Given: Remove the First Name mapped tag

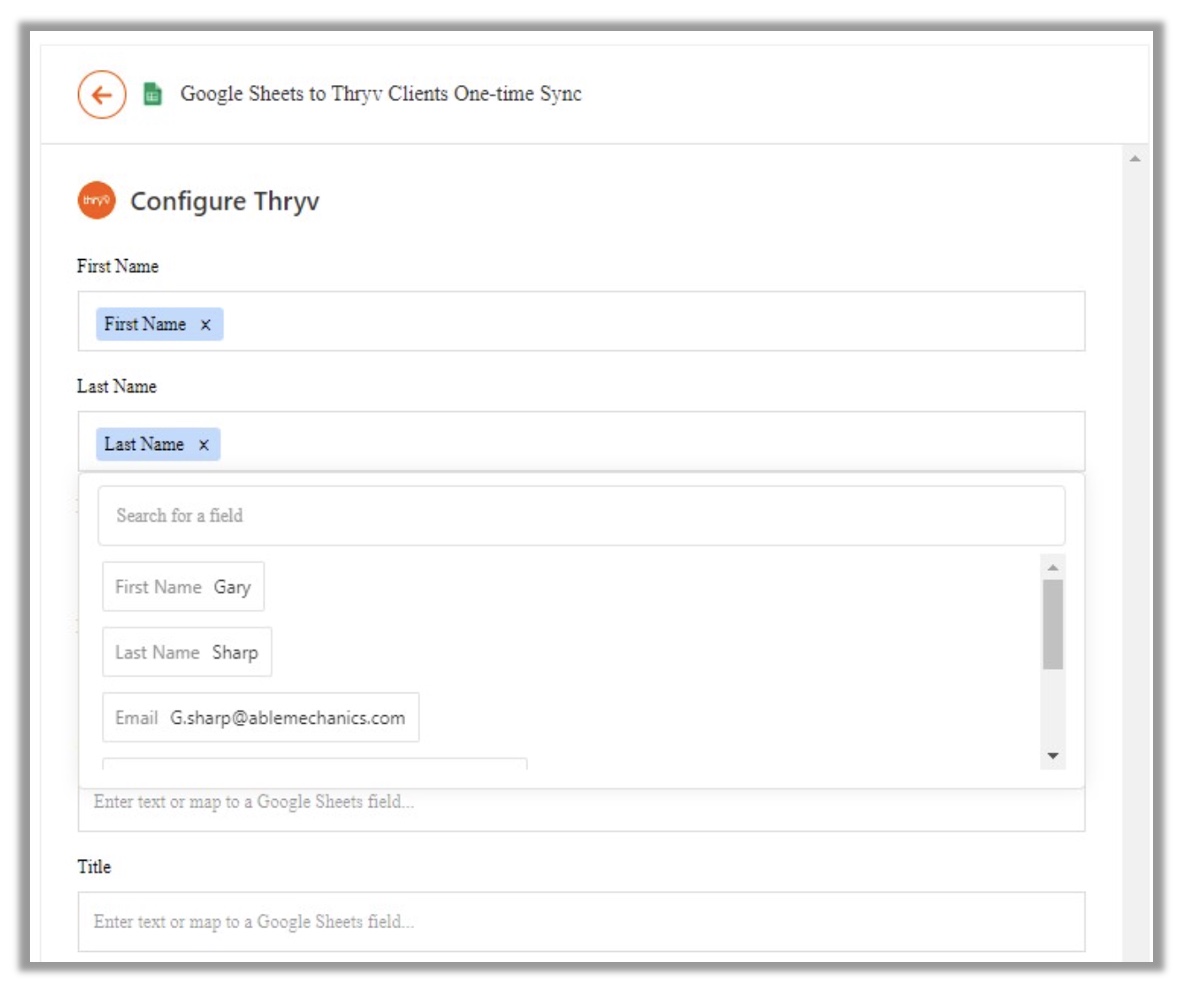Looking at the screenshot, I should 205,325.
